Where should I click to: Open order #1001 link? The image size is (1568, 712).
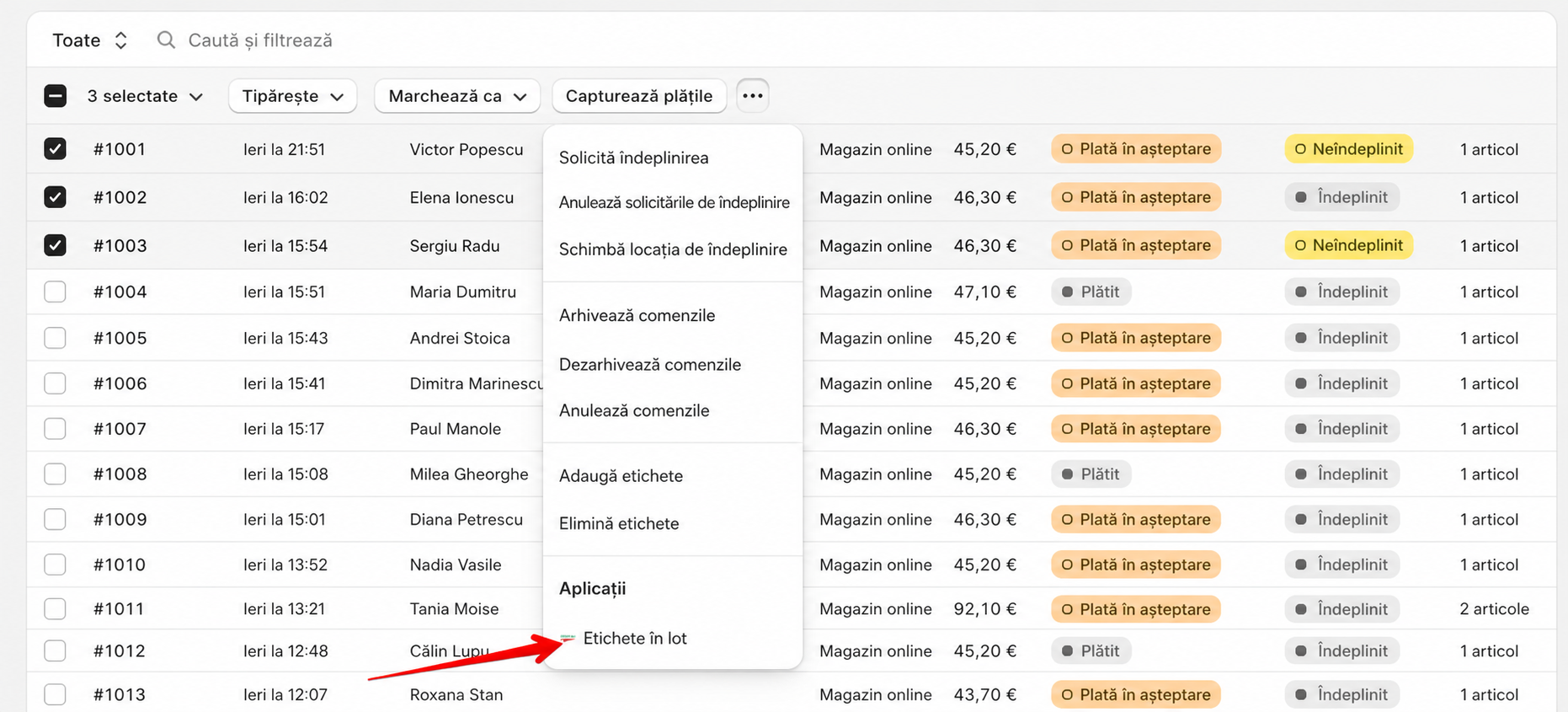coord(120,149)
